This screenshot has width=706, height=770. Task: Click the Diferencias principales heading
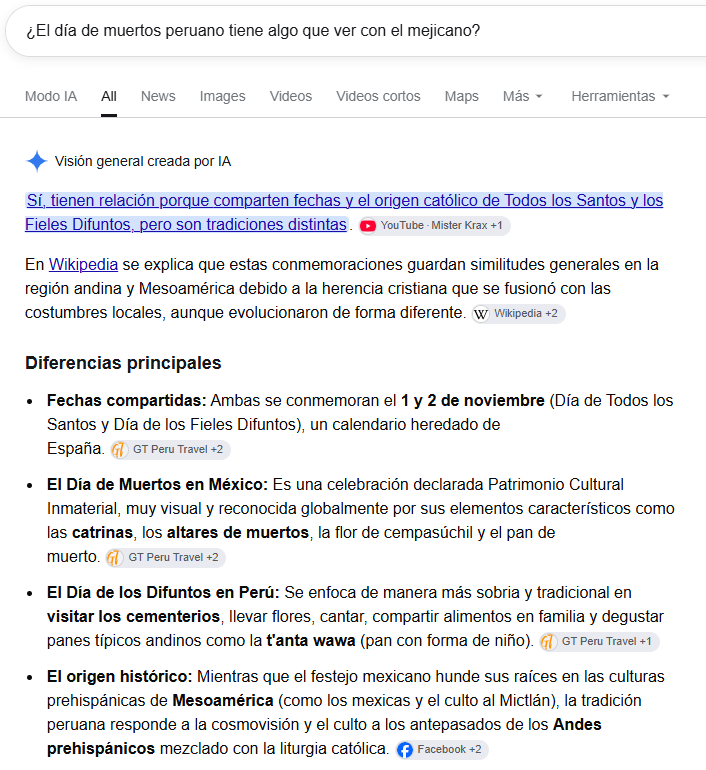[x=123, y=363]
